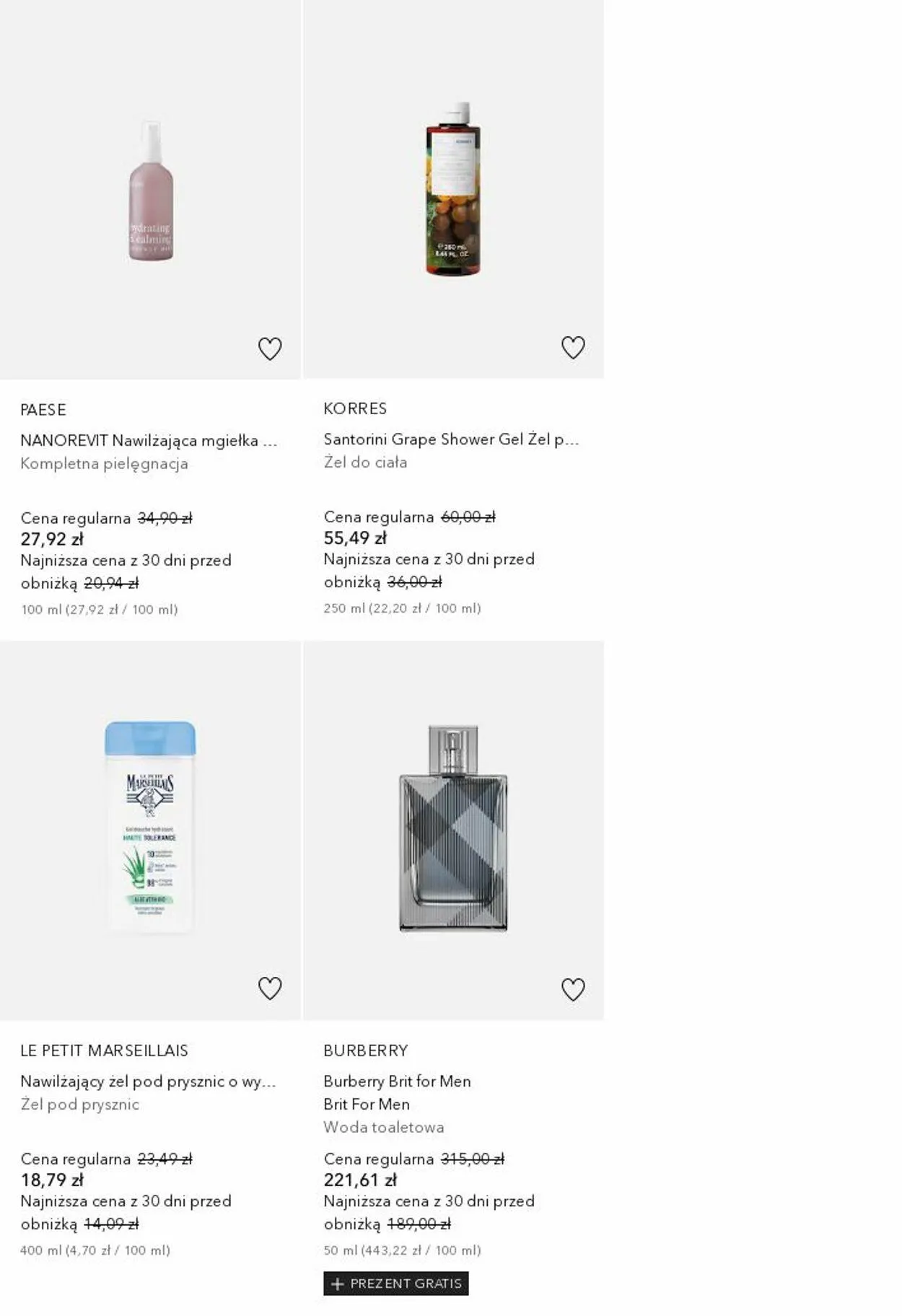The height and width of the screenshot is (1316, 902).
Task: Add PAESE Nanorevit mist to wishlist
Action: (270, 349)
